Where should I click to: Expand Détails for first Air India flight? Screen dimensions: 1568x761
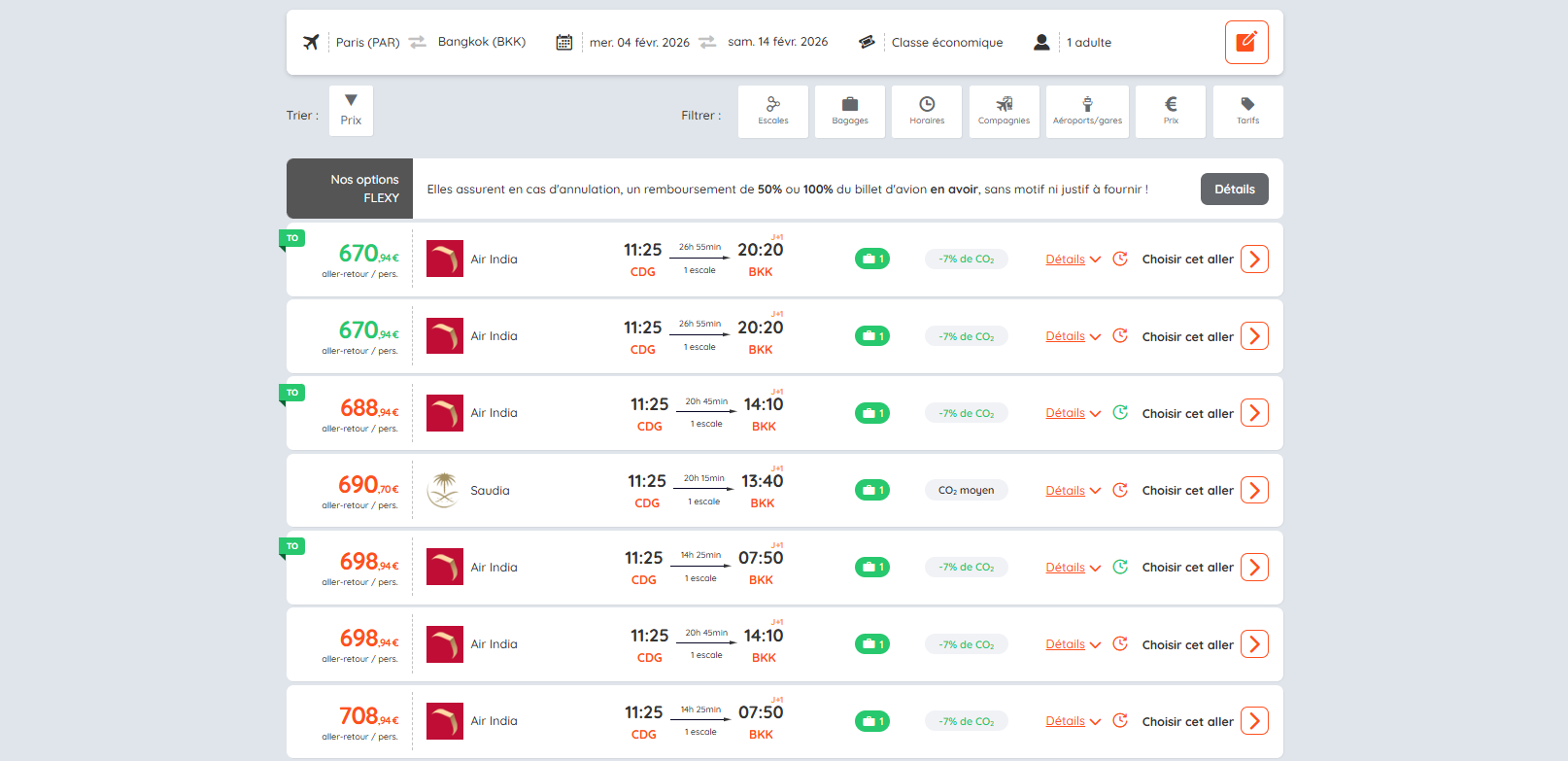click(x=1073, y=259)
